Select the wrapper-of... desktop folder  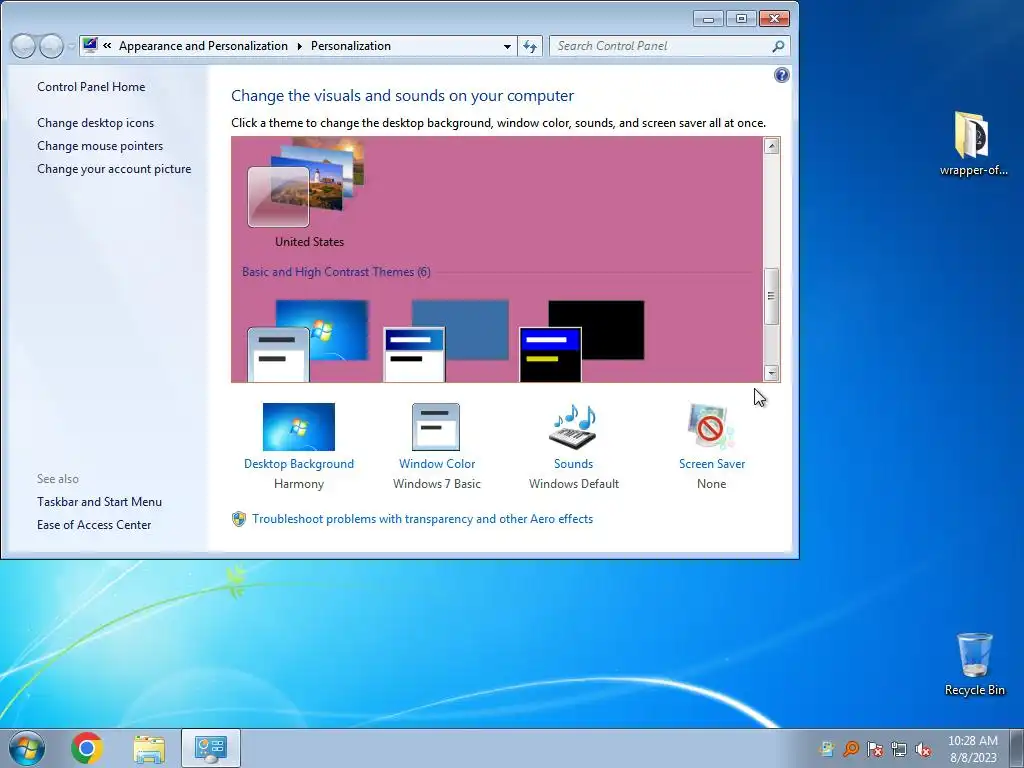pyautogui.click(x=973, y=144)
